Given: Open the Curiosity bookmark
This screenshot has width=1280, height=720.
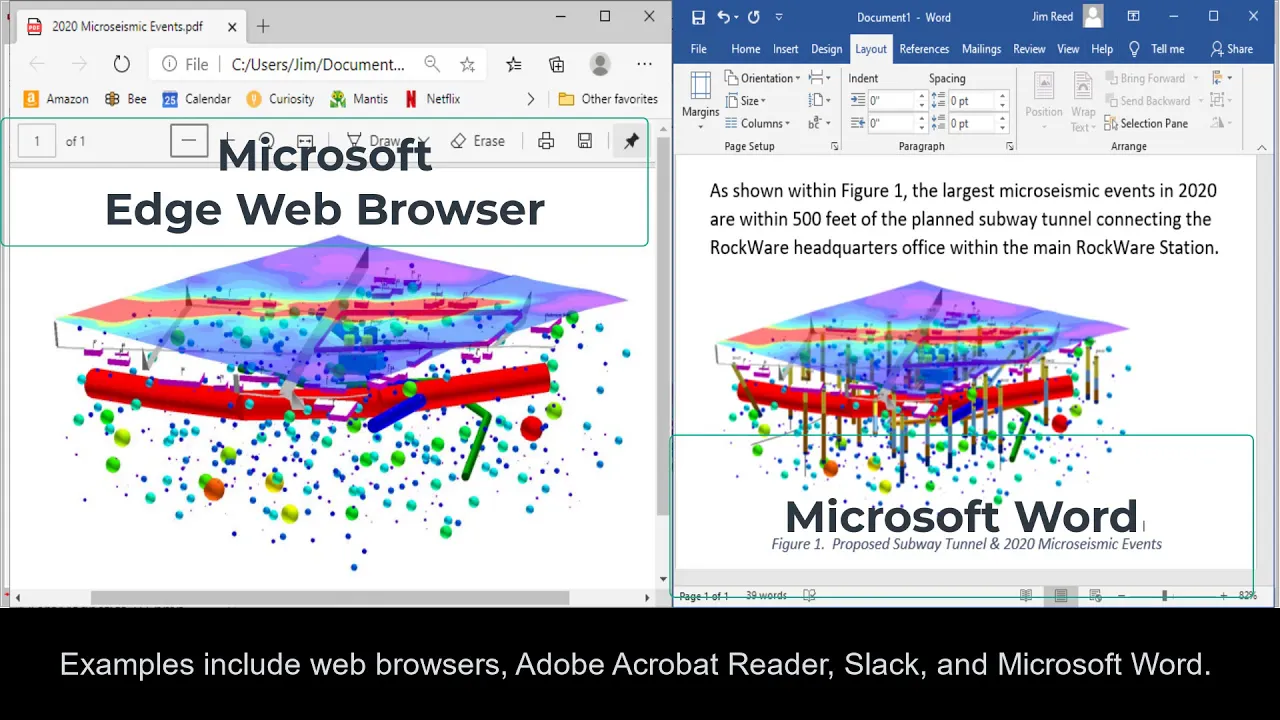Looking at the screenshot, I should point(280,99).
